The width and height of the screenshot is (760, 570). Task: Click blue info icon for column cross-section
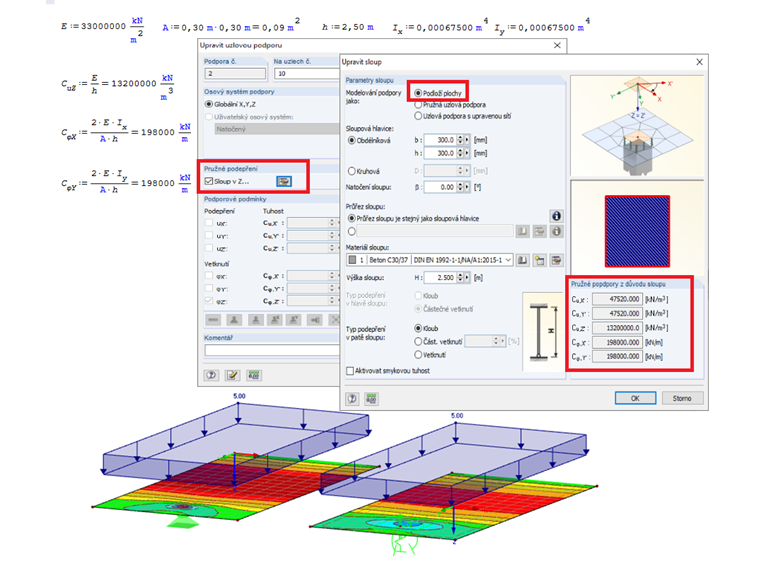[556, 216]
